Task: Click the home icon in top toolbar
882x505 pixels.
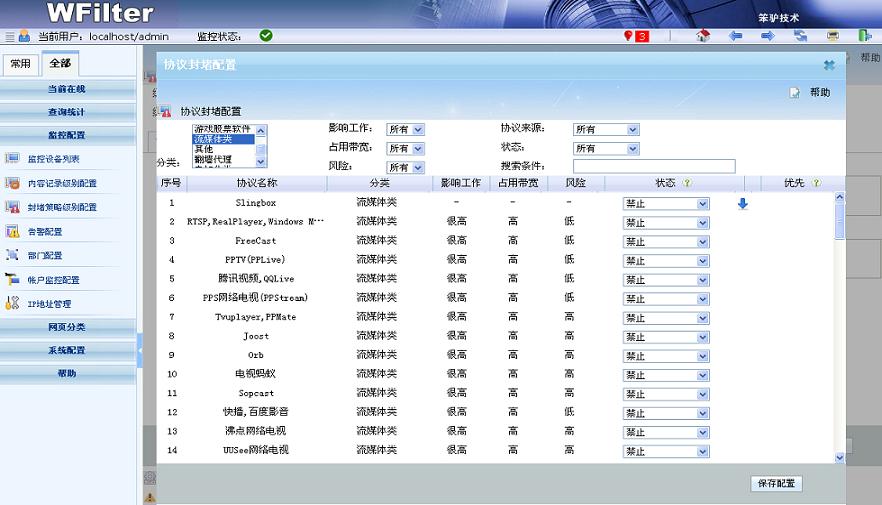Action: click(703, 36)
